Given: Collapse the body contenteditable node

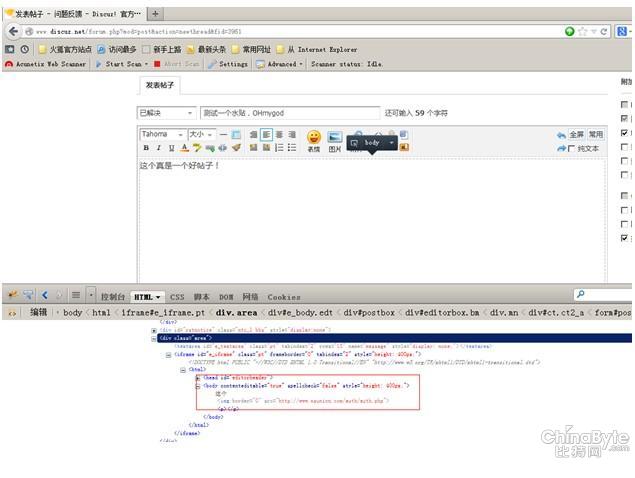Looking at the screenshot, I should (x=198, y=386).
